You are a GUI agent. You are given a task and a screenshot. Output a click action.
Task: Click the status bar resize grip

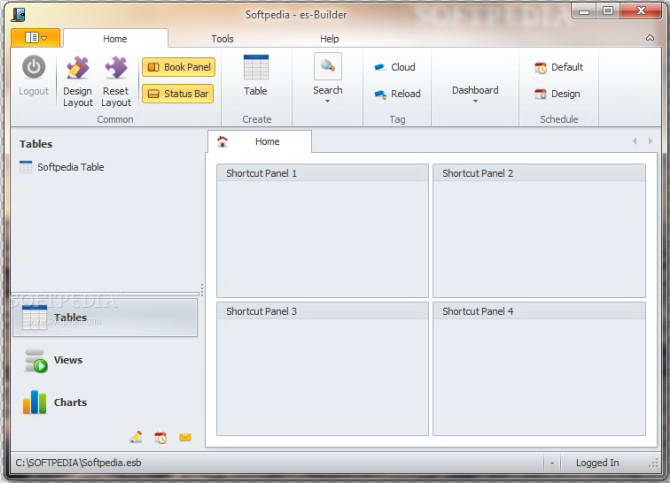click(x=654, y=463)
